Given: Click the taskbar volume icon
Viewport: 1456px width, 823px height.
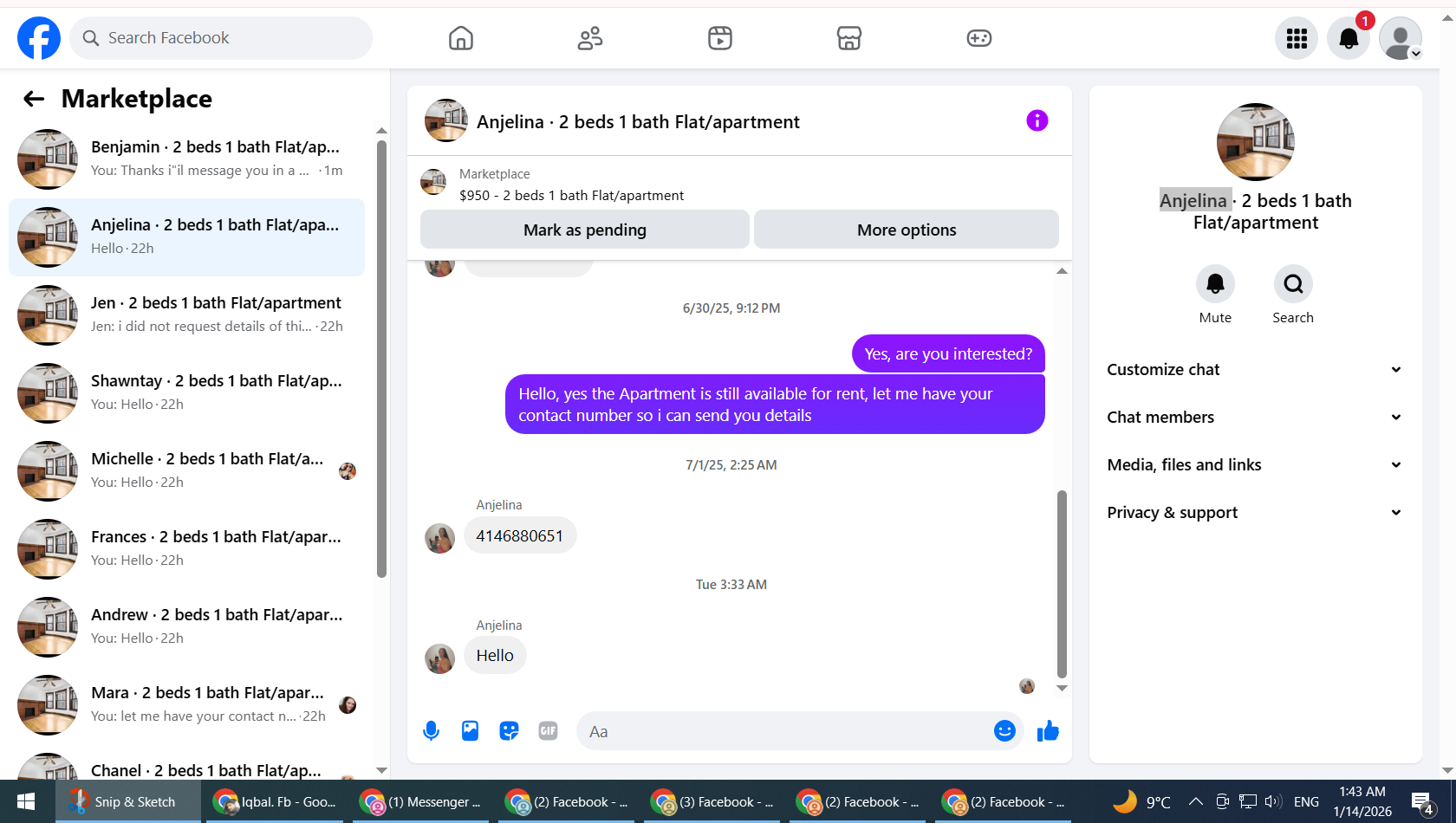Looking at the screenshot, I should (1273, 802).
